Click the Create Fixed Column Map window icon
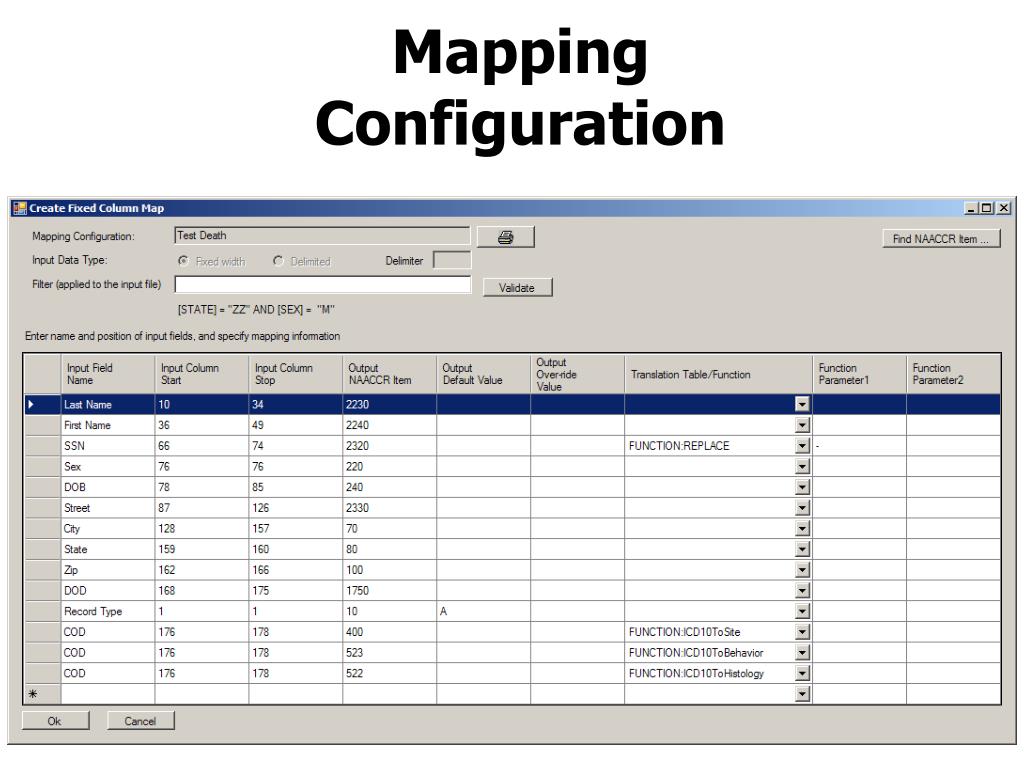The height and width of the screenshot is (768, 1024). point(20,208)
